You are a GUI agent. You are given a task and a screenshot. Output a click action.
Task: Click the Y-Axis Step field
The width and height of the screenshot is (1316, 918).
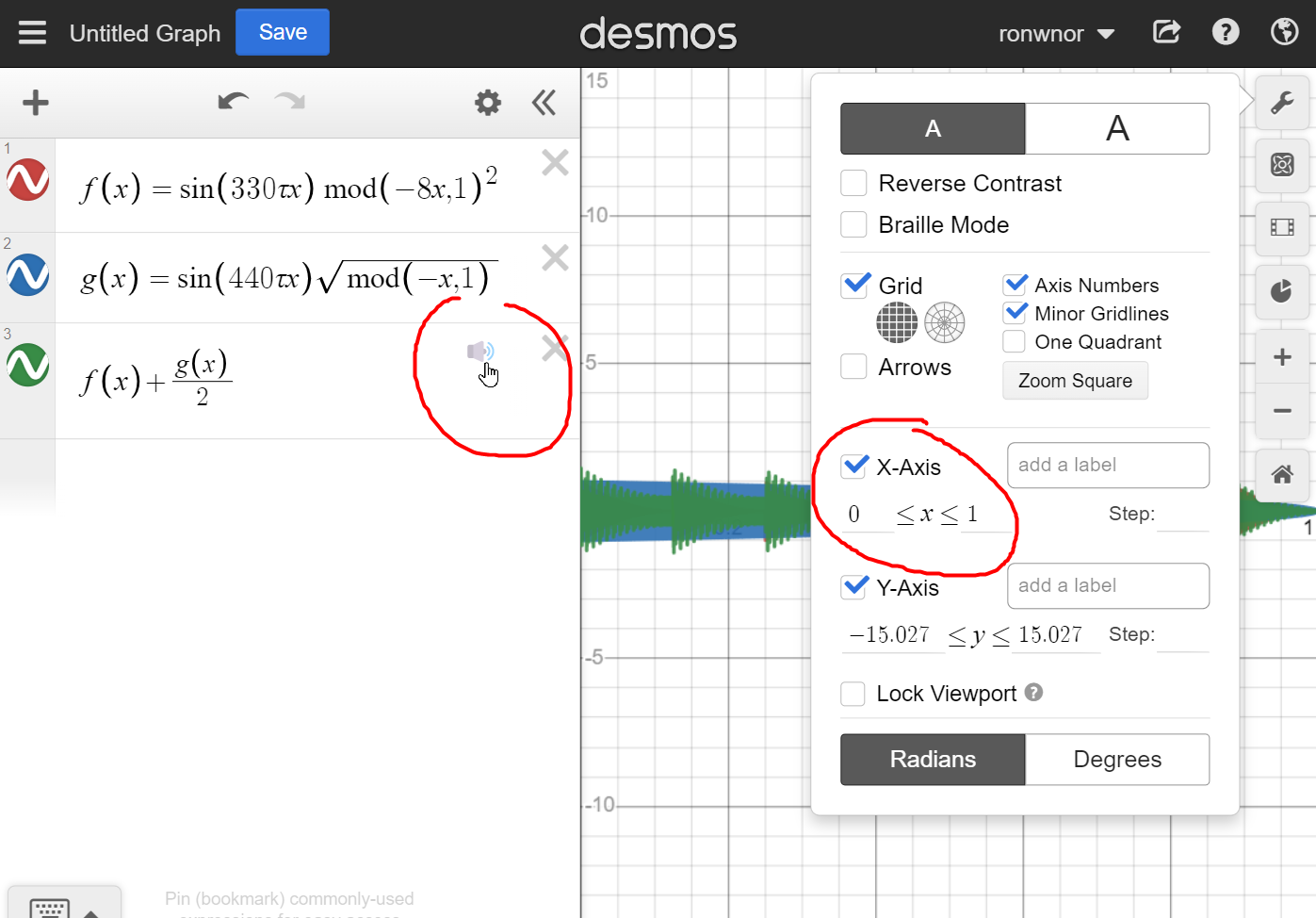tap(1183, 636)
